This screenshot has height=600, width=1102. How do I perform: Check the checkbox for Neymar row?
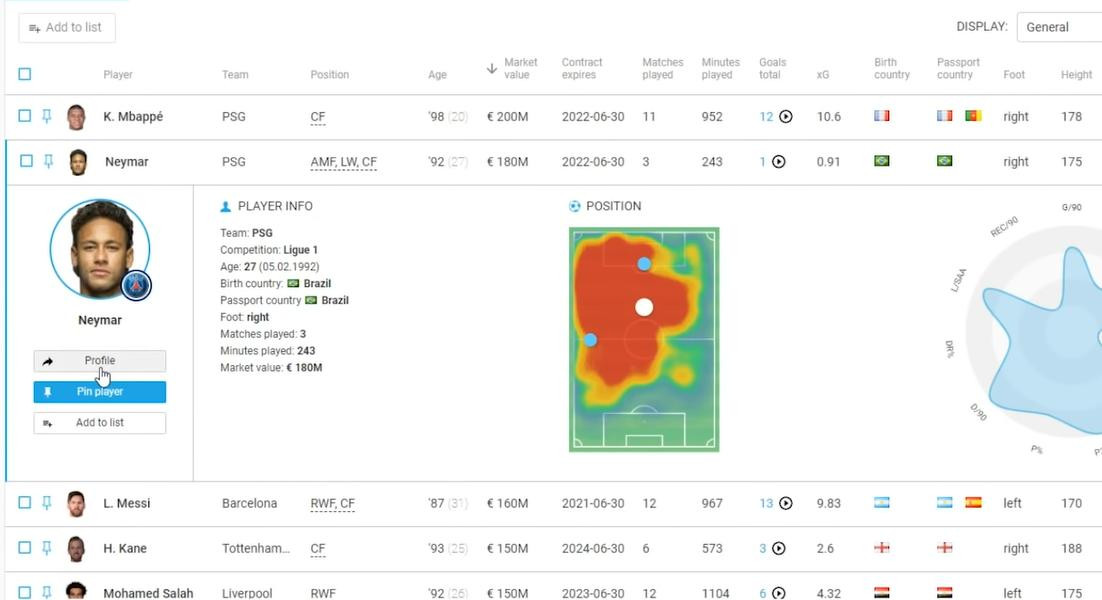[26, 161]
